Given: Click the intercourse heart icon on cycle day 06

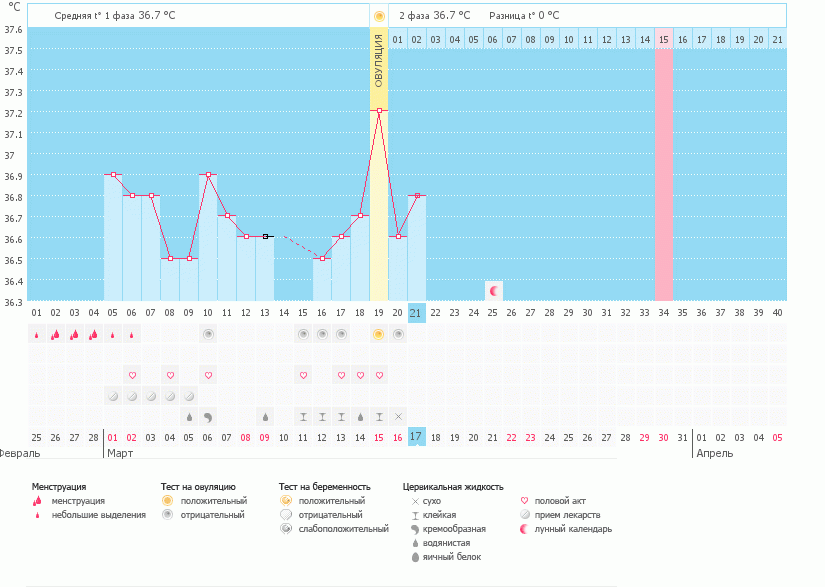Looking at the screenshot, I should tap(132, 375).
